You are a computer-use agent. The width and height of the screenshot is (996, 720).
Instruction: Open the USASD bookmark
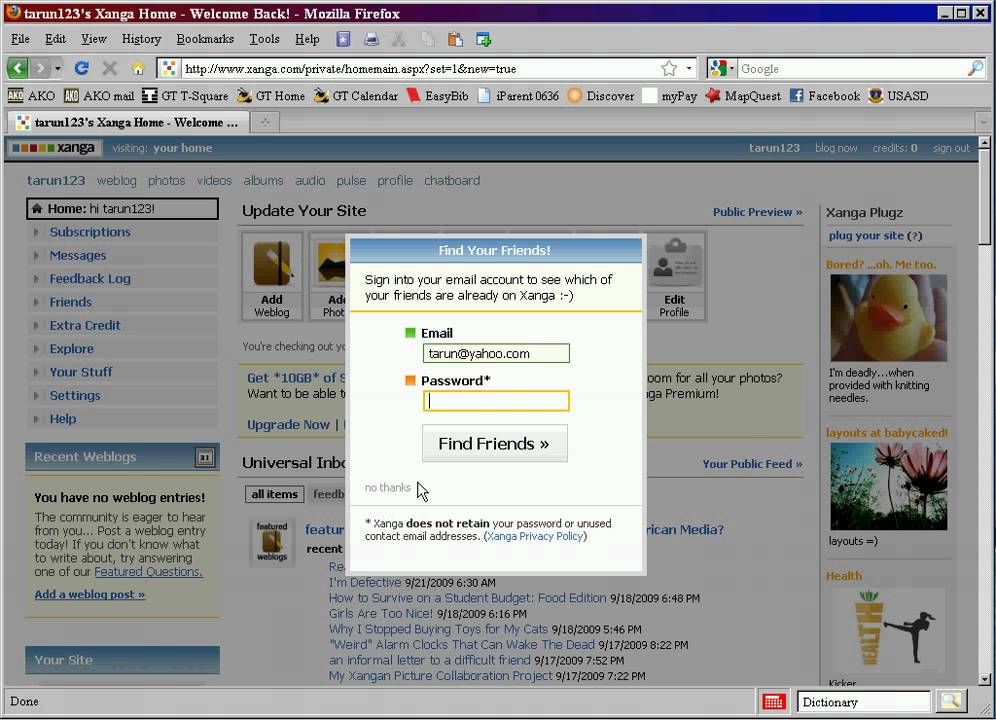tap(898, 96)
